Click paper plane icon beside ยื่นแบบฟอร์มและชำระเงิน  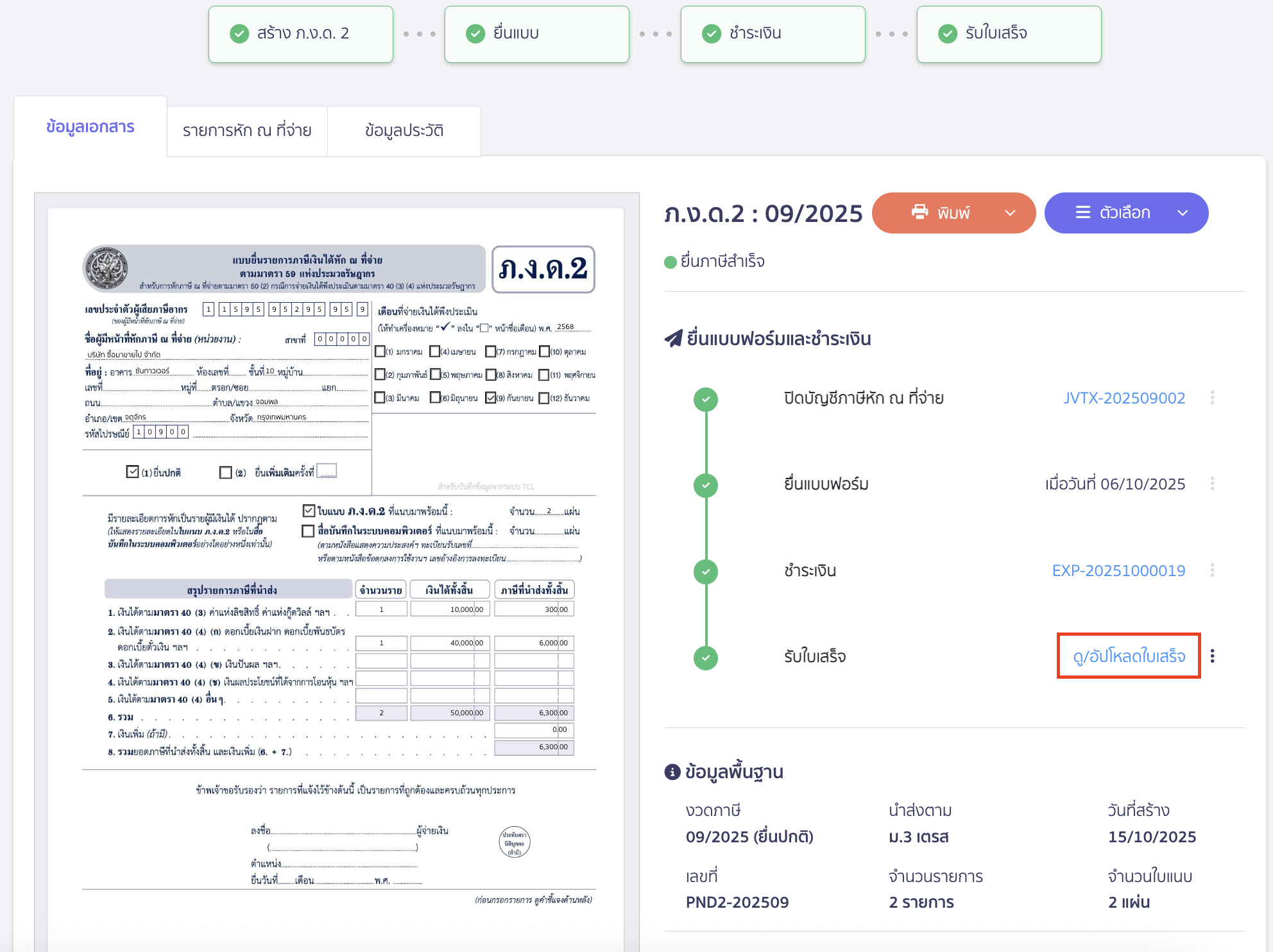(x=673, y=338)
